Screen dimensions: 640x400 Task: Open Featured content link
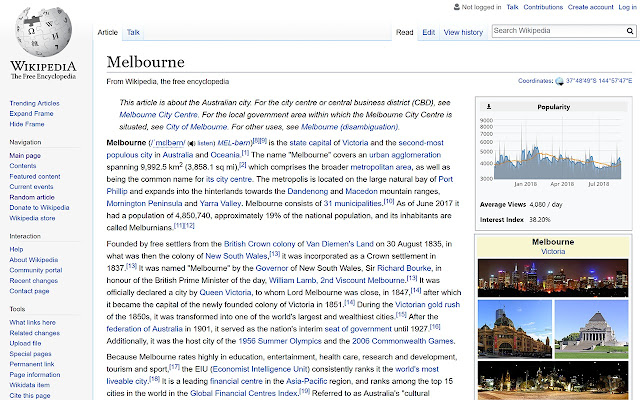(x=35, y=176)
